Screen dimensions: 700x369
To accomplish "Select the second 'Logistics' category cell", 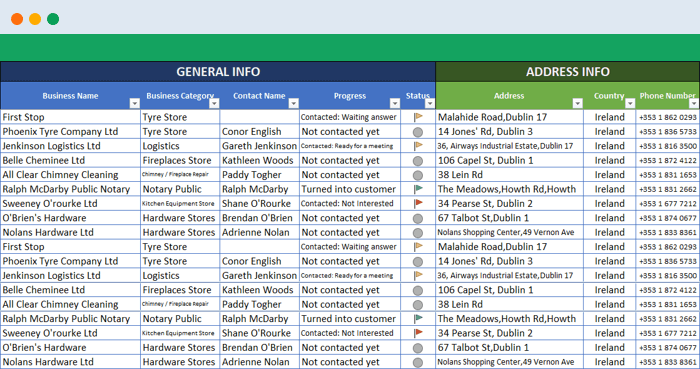I will [x=180, y=276].
